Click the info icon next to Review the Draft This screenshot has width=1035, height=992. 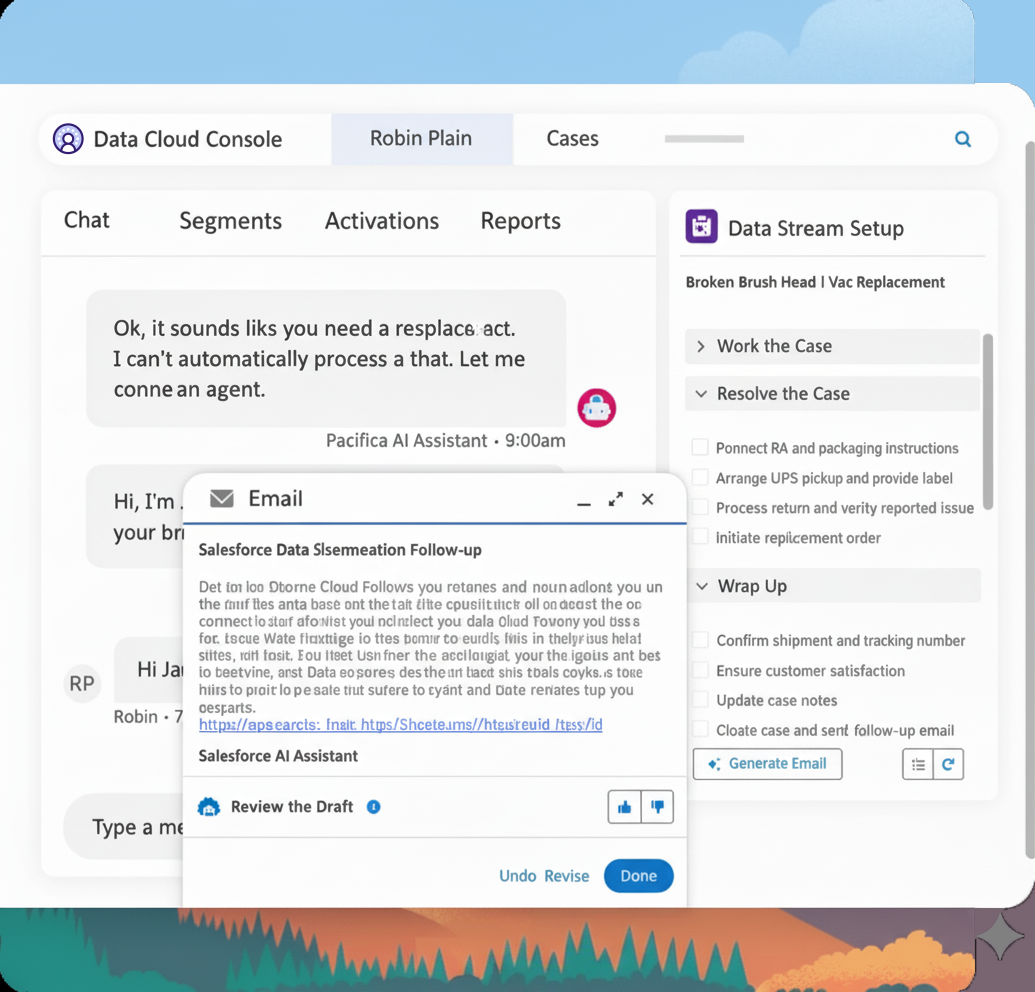(373, 807)
